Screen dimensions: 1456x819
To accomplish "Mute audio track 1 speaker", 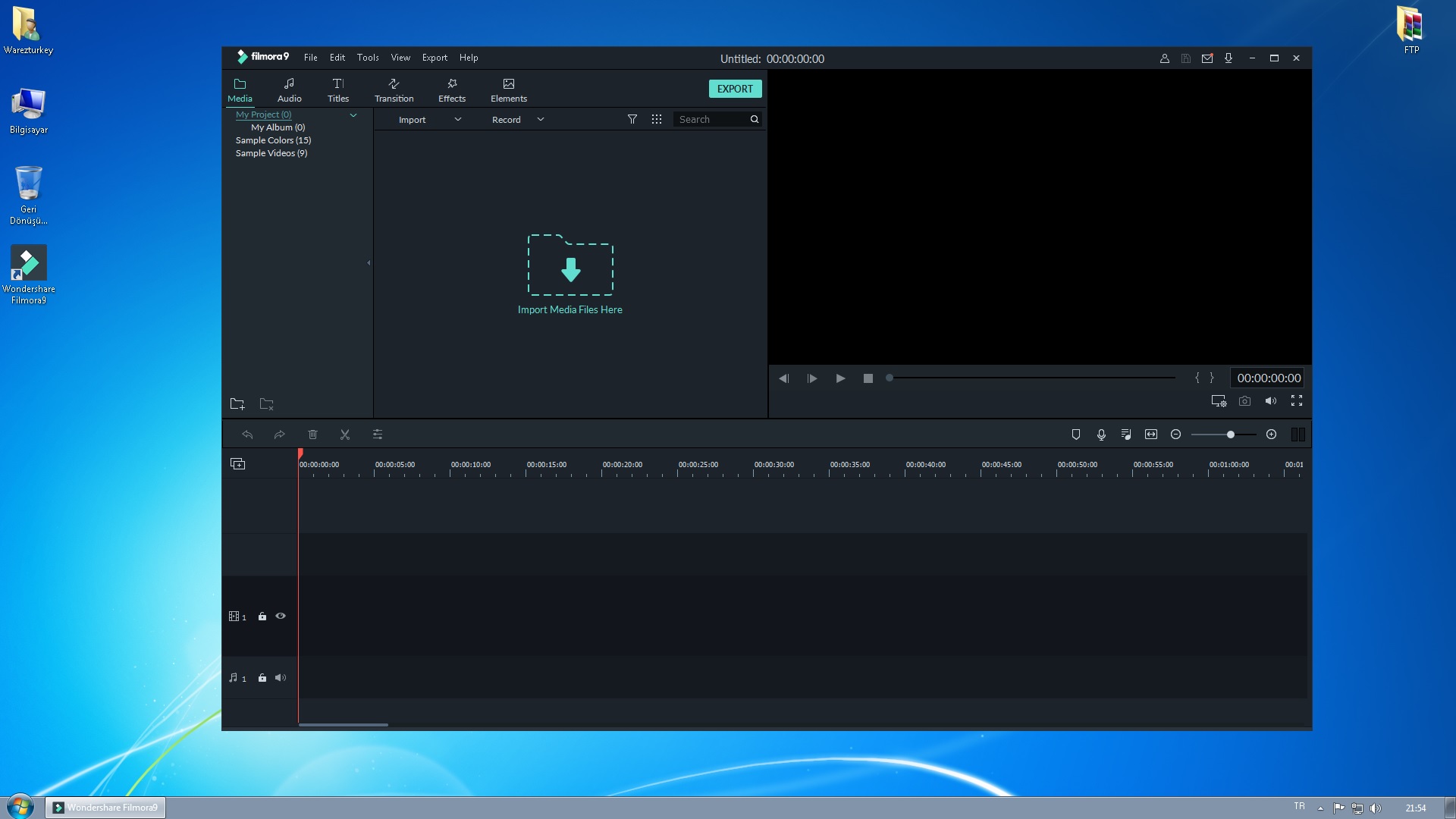I will (x=281, y=678).
